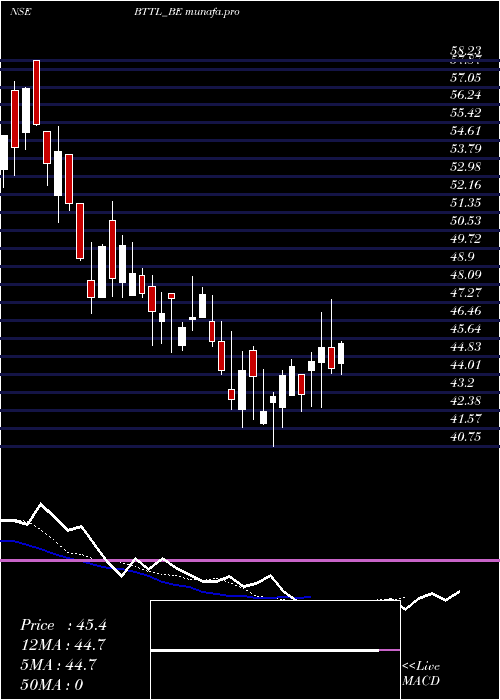
Task: Click the 49.72 price axis label
Action: [x=466, y=239]
